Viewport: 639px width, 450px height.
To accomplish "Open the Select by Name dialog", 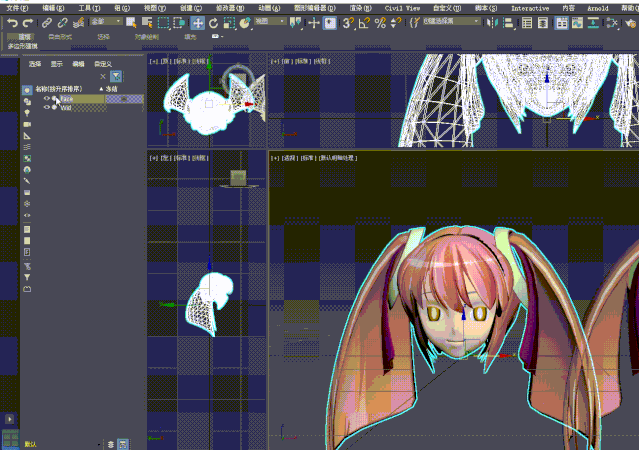I will point(147,23).
